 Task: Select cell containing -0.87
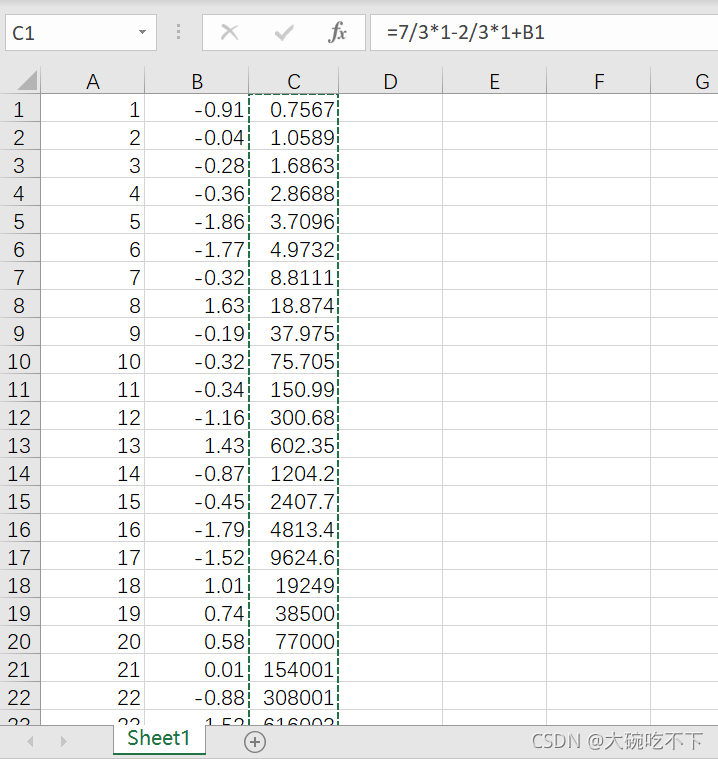tap(197, 473)
